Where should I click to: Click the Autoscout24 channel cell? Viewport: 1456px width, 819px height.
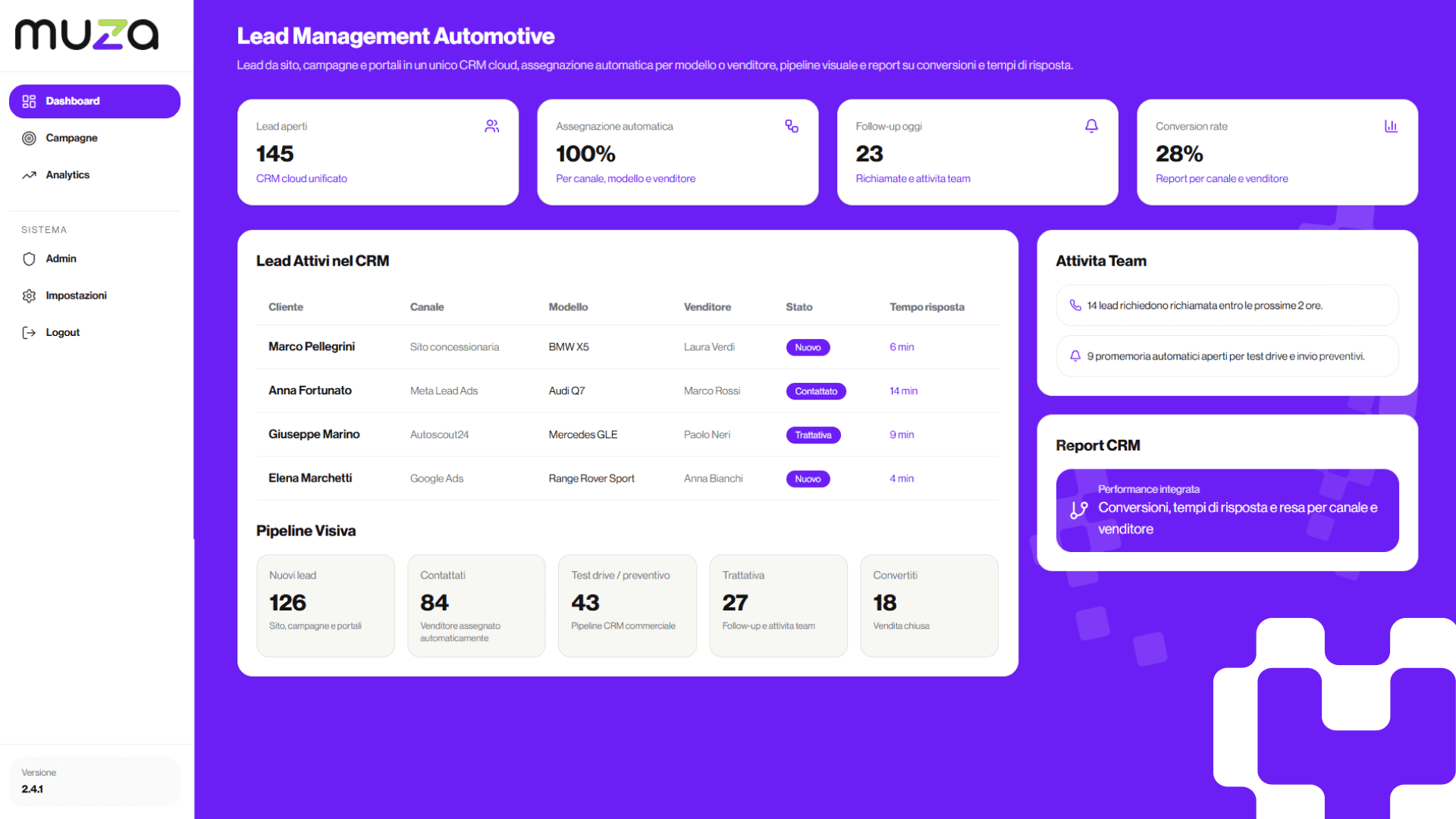click(x=439, y=435)
